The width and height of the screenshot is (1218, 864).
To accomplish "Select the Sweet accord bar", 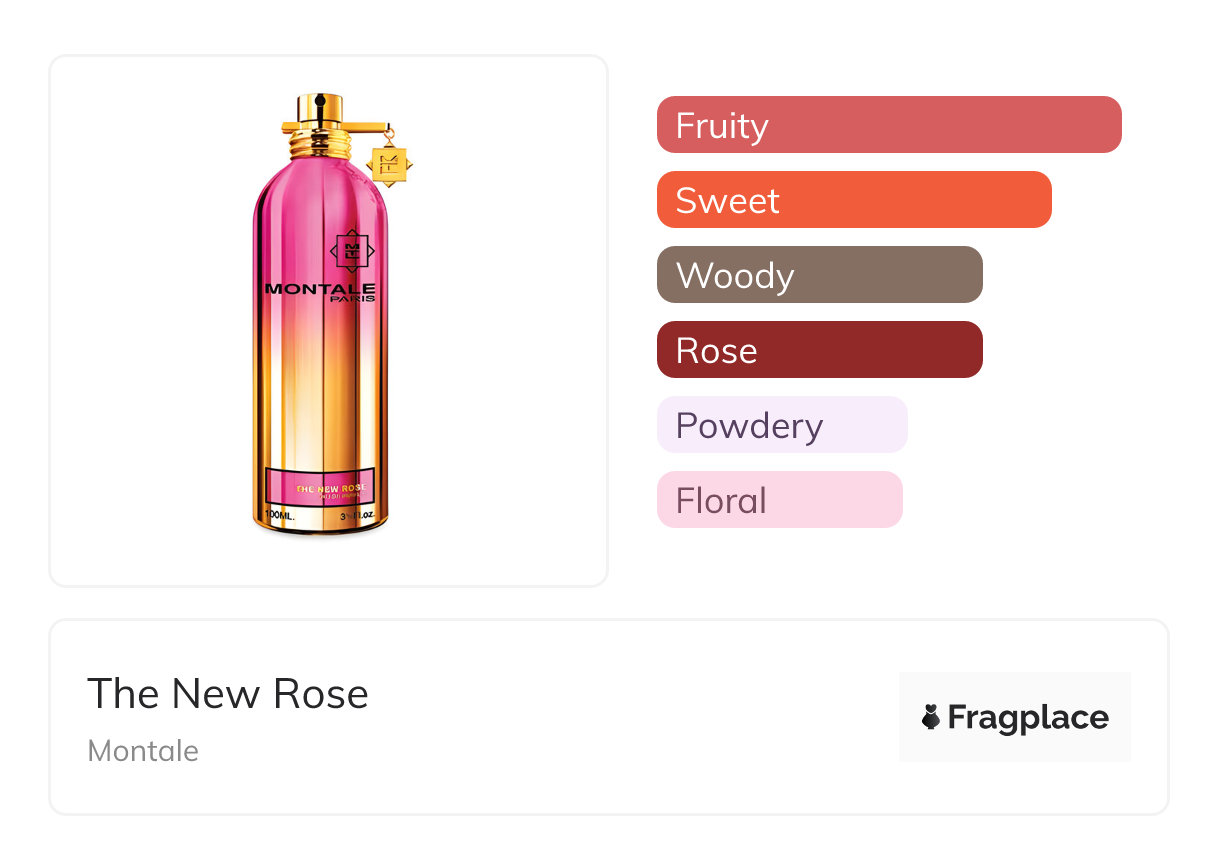I will [854, 200].
